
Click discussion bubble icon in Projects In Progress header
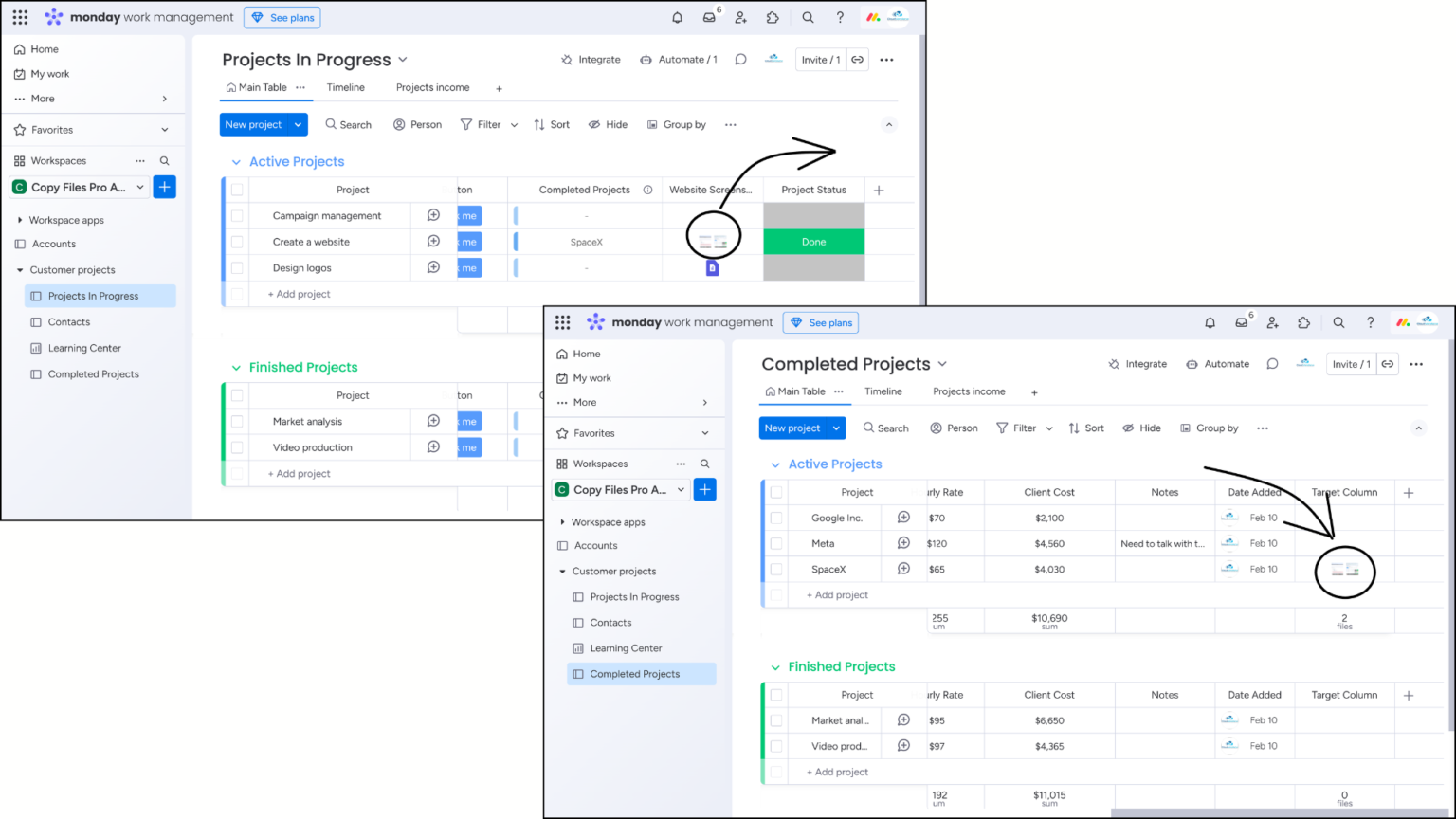point(740,59)
